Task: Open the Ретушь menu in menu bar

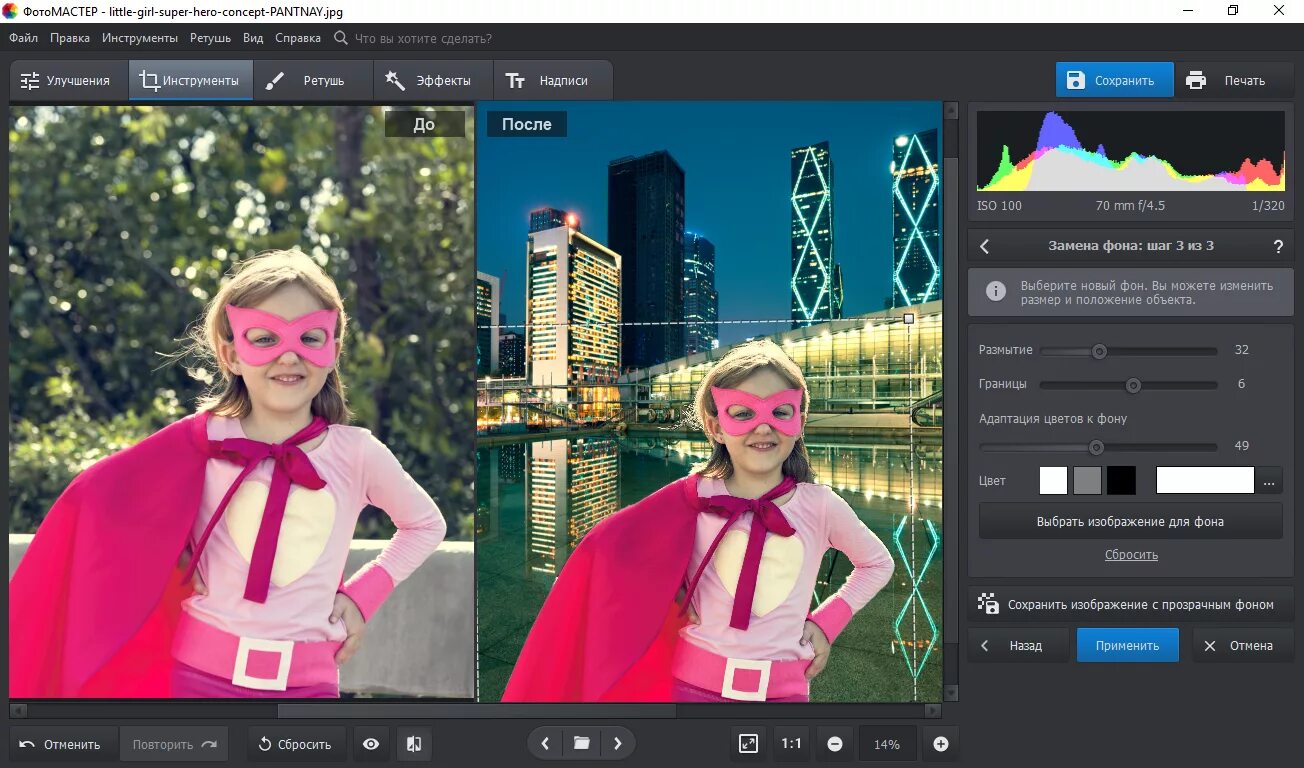Action: click(x=210, y=38)
